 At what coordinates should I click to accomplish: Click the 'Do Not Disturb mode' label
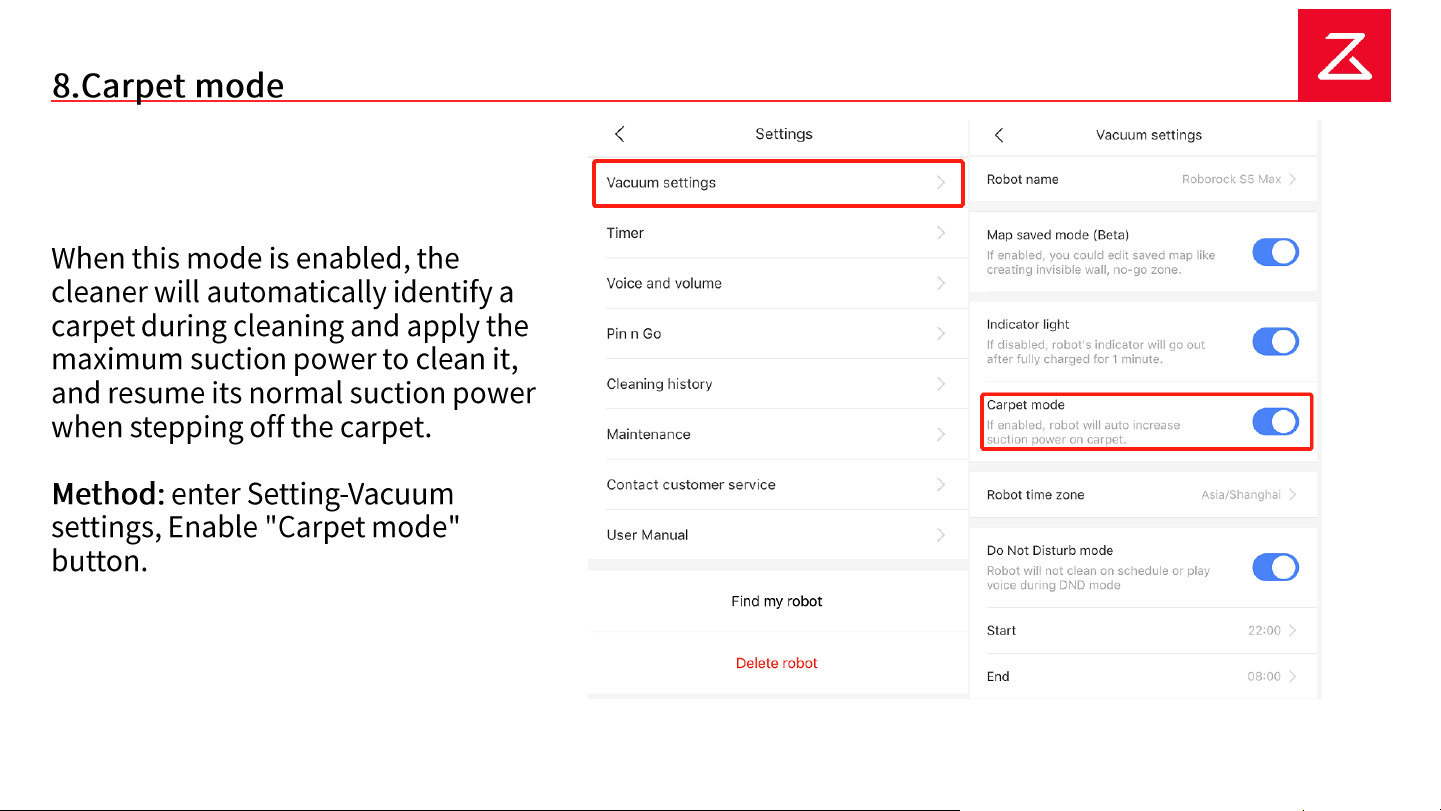pos(1050,551)
